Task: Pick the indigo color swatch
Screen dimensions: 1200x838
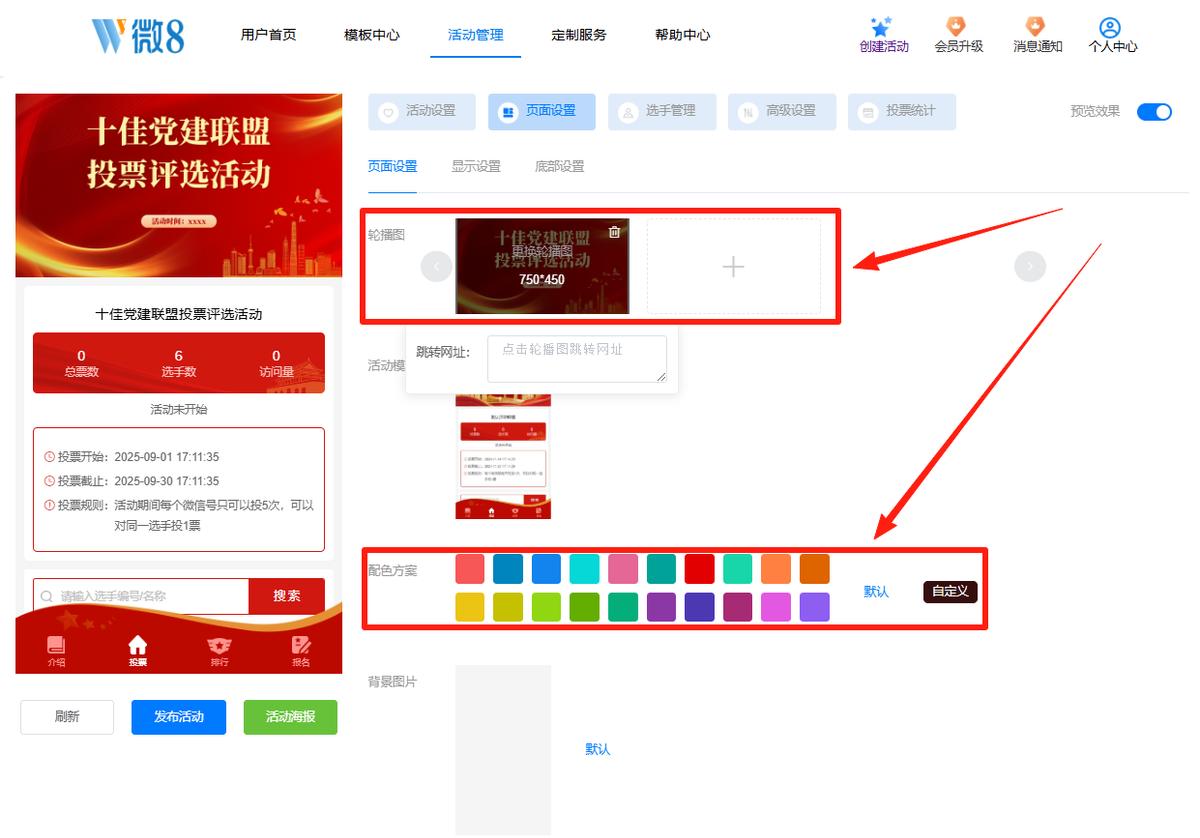Action: pyautogui.click(x=699, y=607)
